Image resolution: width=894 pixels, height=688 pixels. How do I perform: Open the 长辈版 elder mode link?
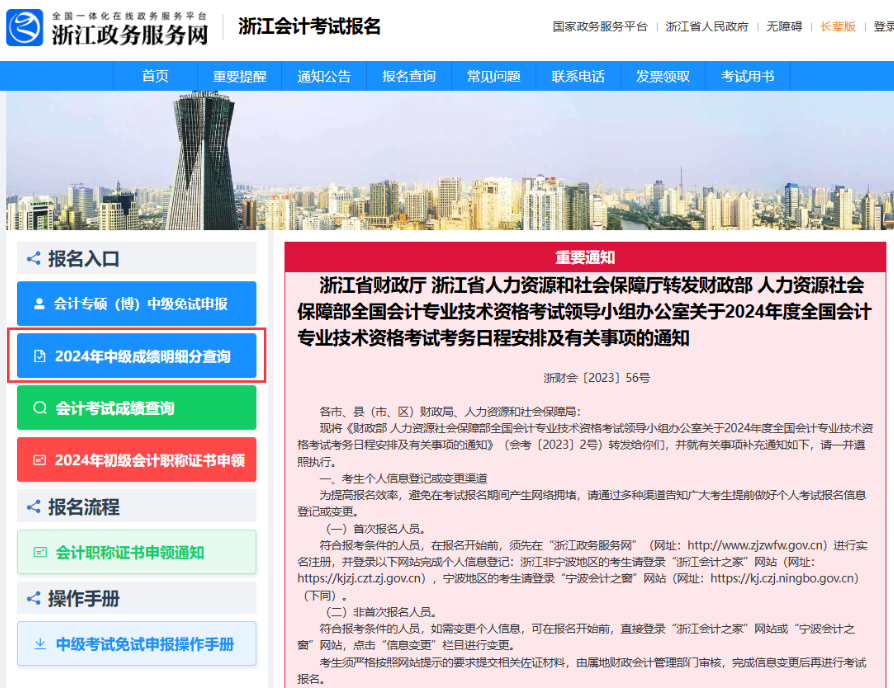click(x=838, y=26)
